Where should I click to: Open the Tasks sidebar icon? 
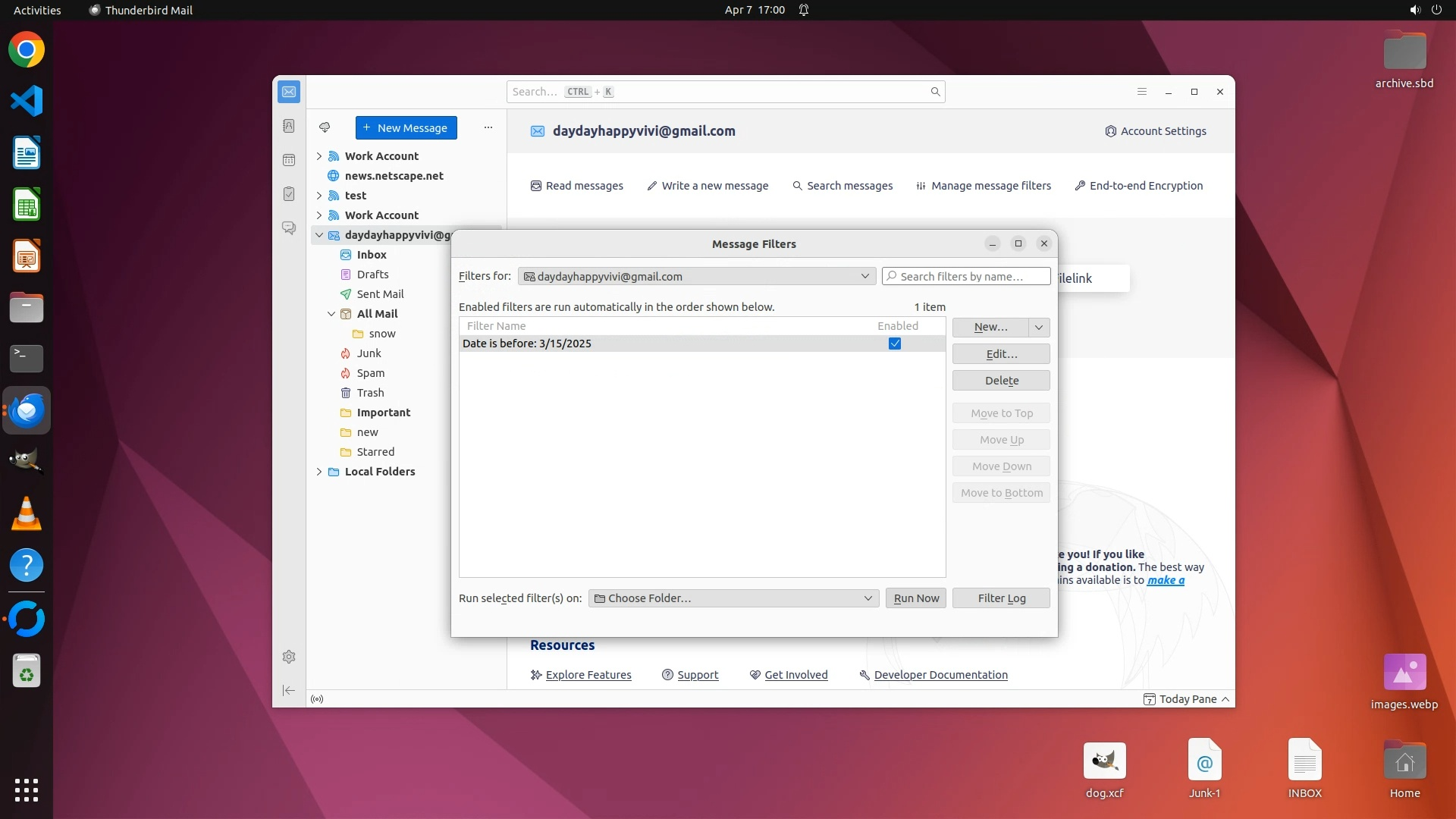(289, 194)
